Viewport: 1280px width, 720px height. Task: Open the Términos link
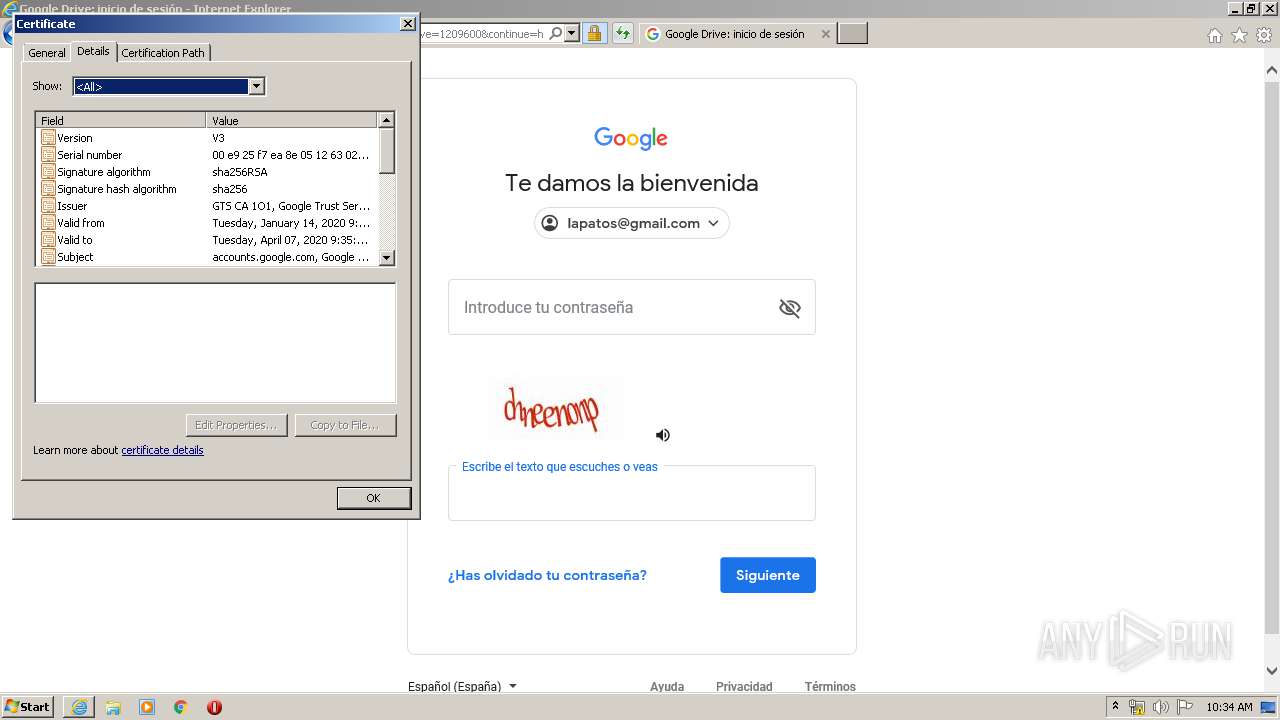(830, 686)
